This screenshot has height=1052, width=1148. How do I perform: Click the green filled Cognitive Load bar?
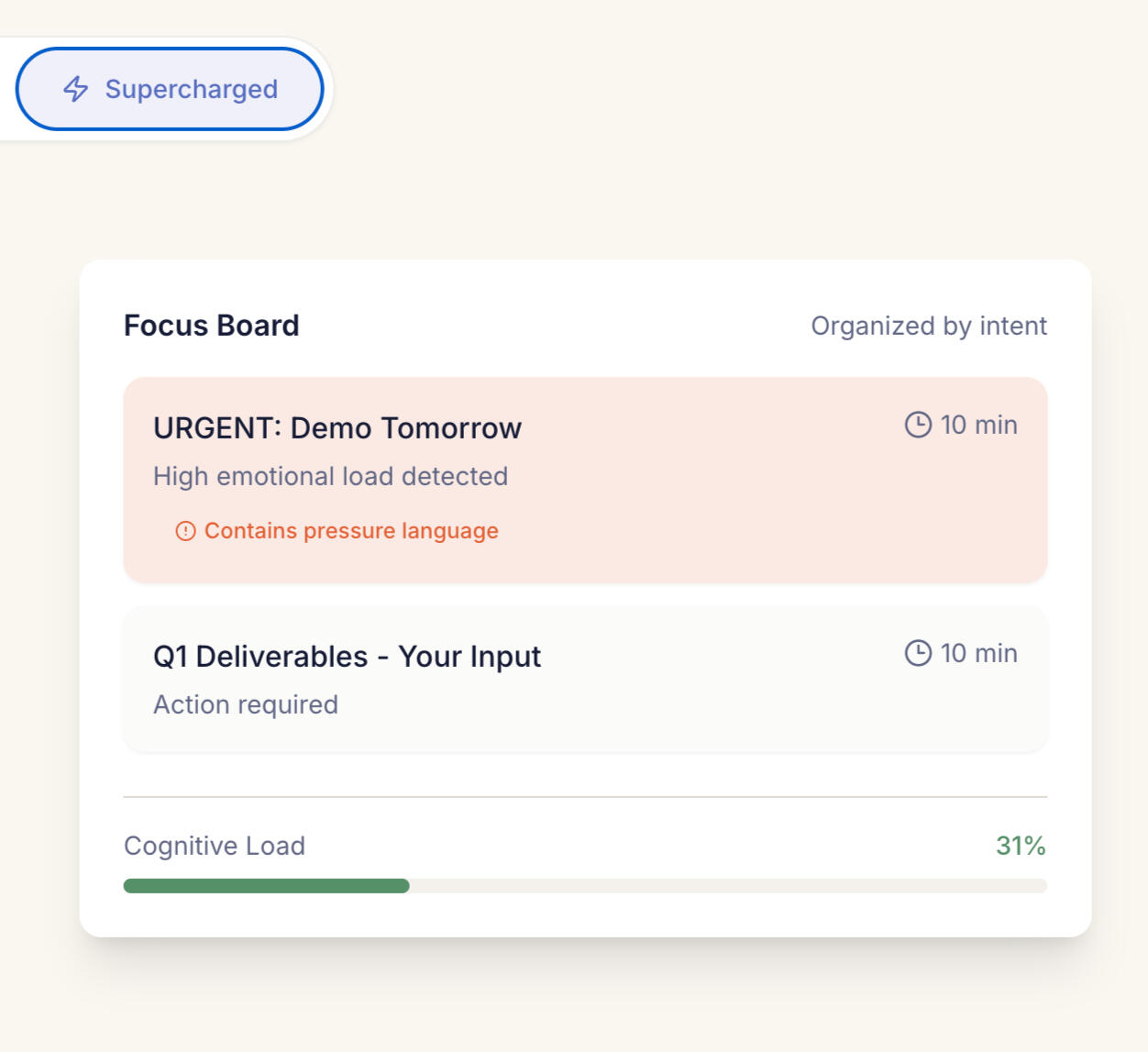tap(266, 886)
